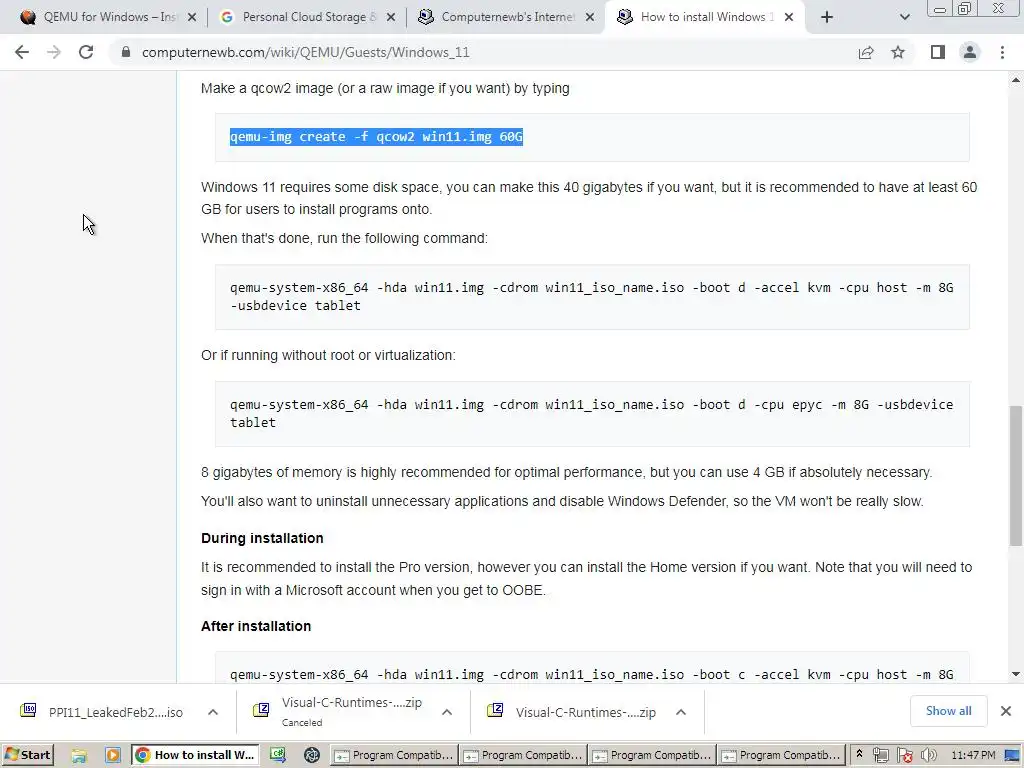Click the canceled Visual-C-Runtimes zip download
The image size is (1024, 768).
351,711
